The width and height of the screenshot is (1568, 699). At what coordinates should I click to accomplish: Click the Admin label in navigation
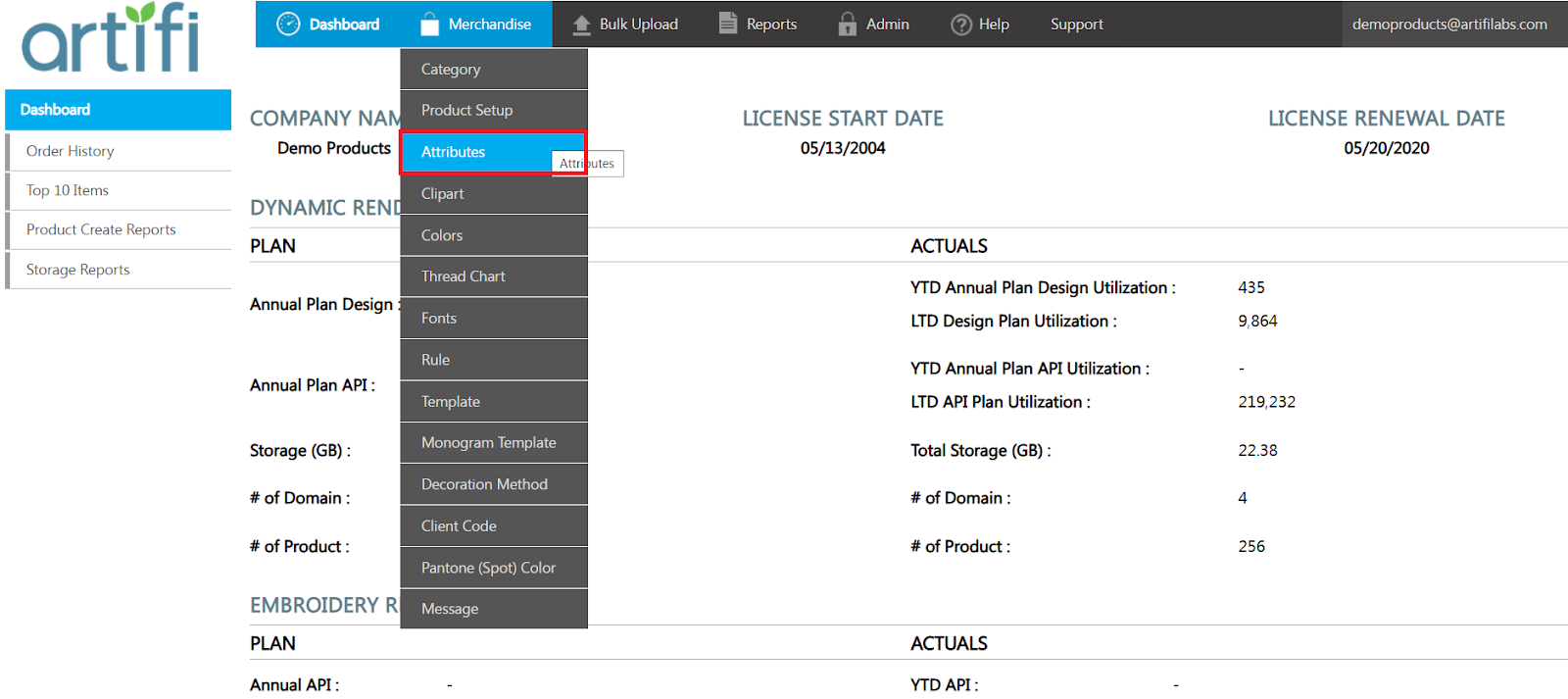tap(888, 25)
